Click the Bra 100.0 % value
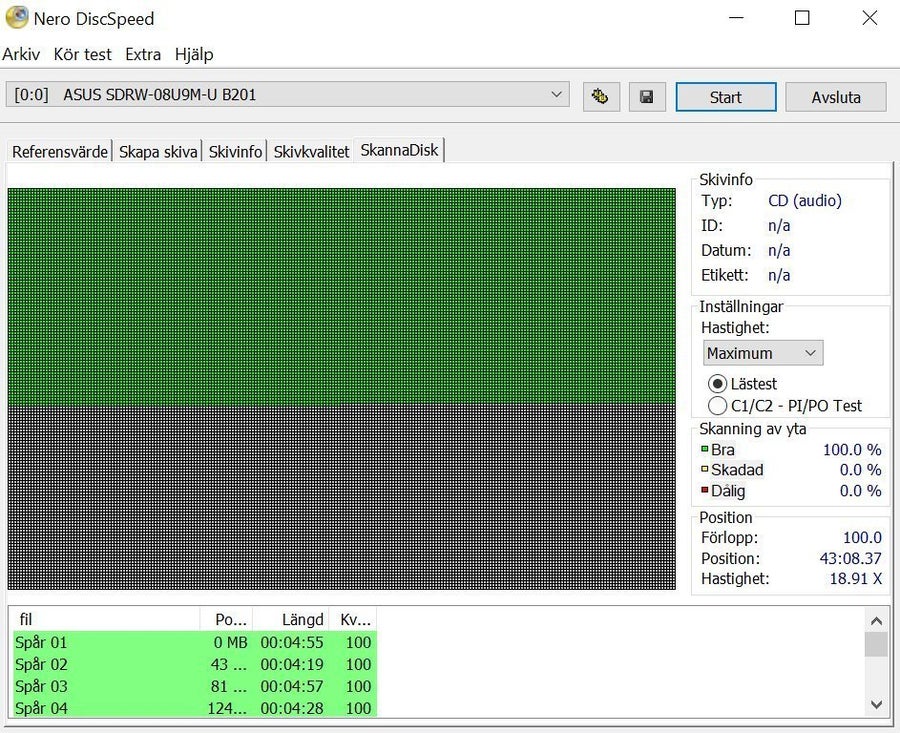The height and width of the screenshot is (733, 900). click(852, 449)
